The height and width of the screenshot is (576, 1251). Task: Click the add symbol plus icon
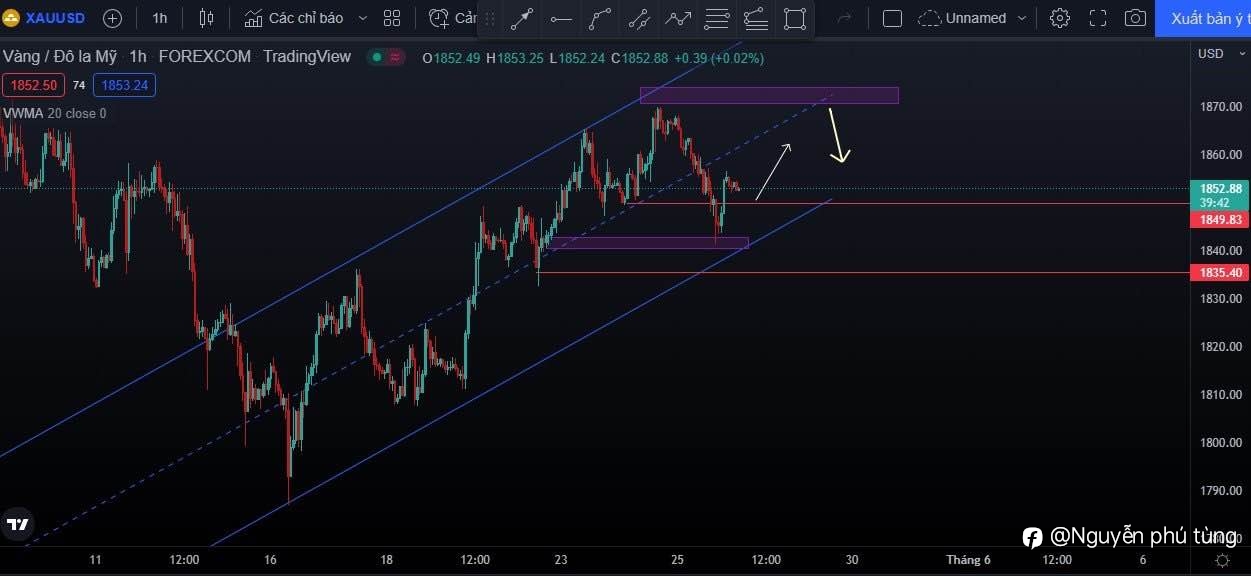click(x=112, y=18)
